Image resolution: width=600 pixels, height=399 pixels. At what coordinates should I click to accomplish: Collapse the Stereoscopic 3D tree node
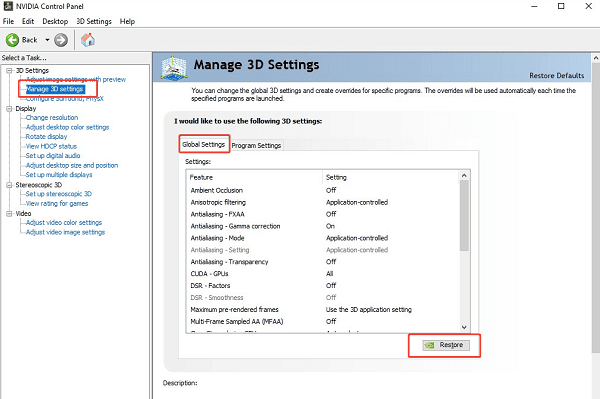[9, 185]
